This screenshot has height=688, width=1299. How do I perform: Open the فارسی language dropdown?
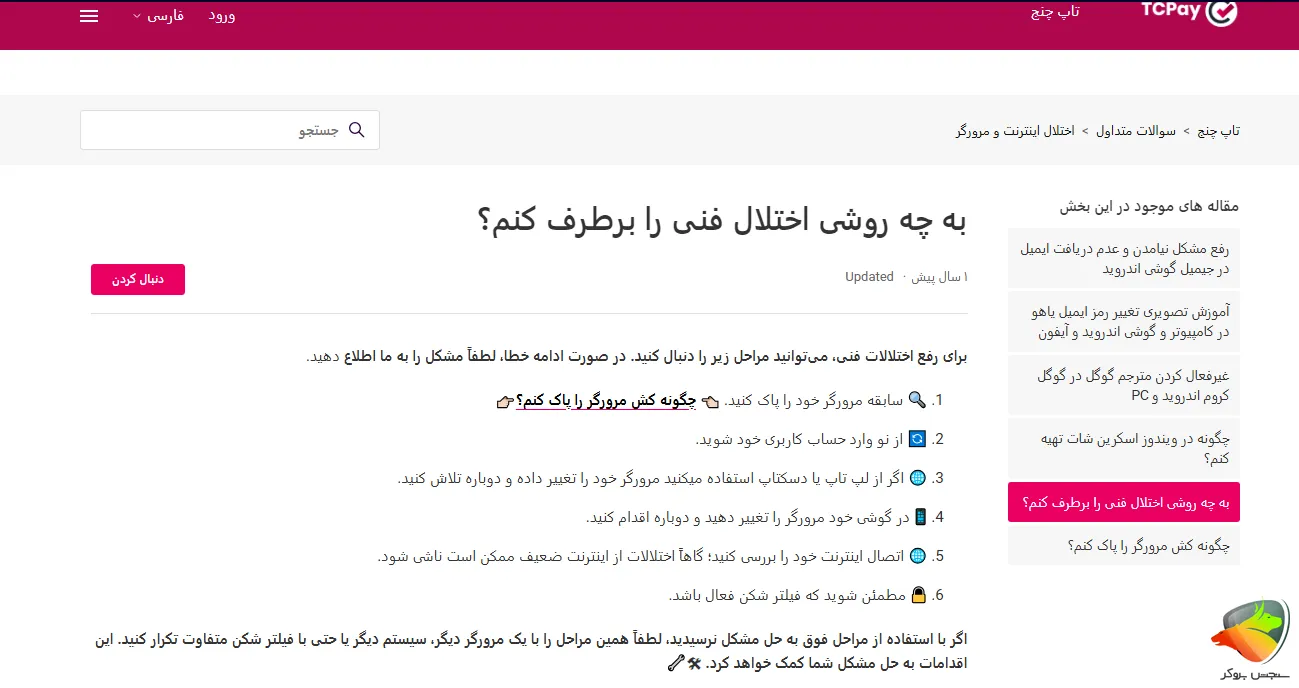point(159,15)
